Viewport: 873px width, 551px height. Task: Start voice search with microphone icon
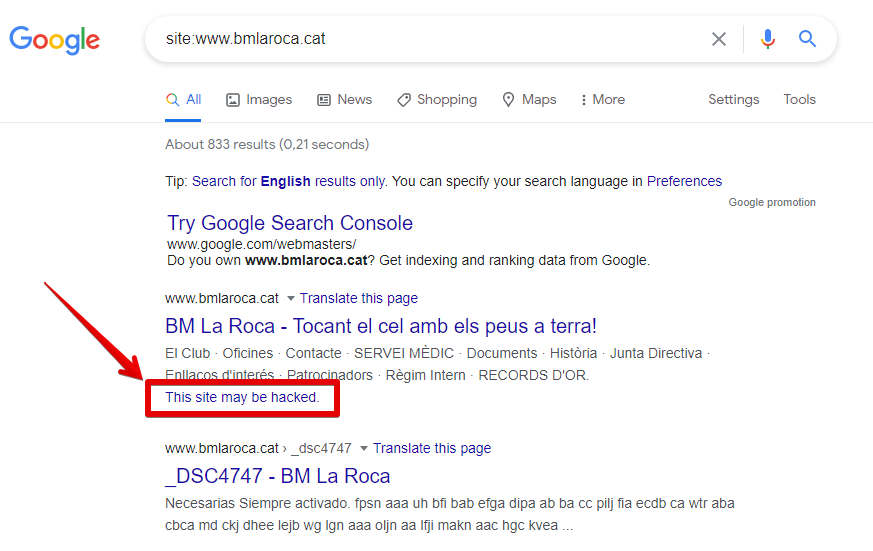click(768, 39)
